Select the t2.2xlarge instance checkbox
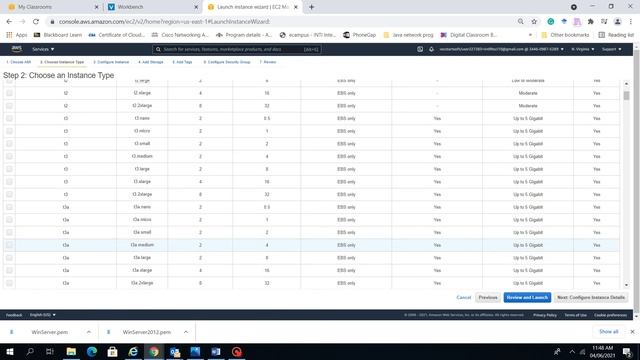 point(9,106)
